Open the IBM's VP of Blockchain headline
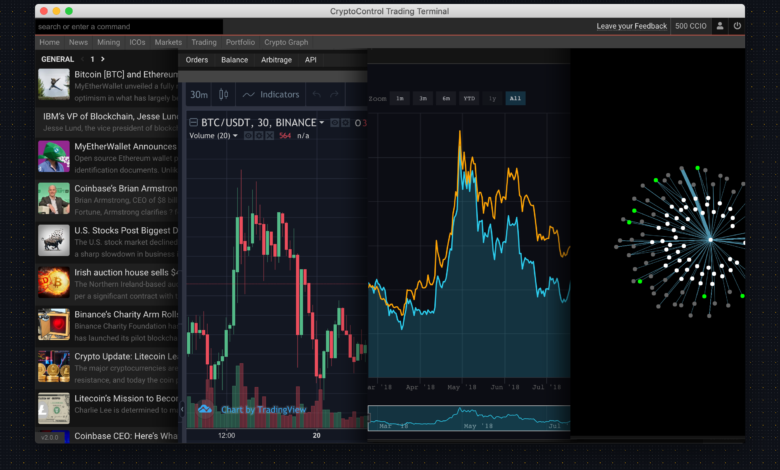Viewport: 780px width, 470px height. coord(110,116)
